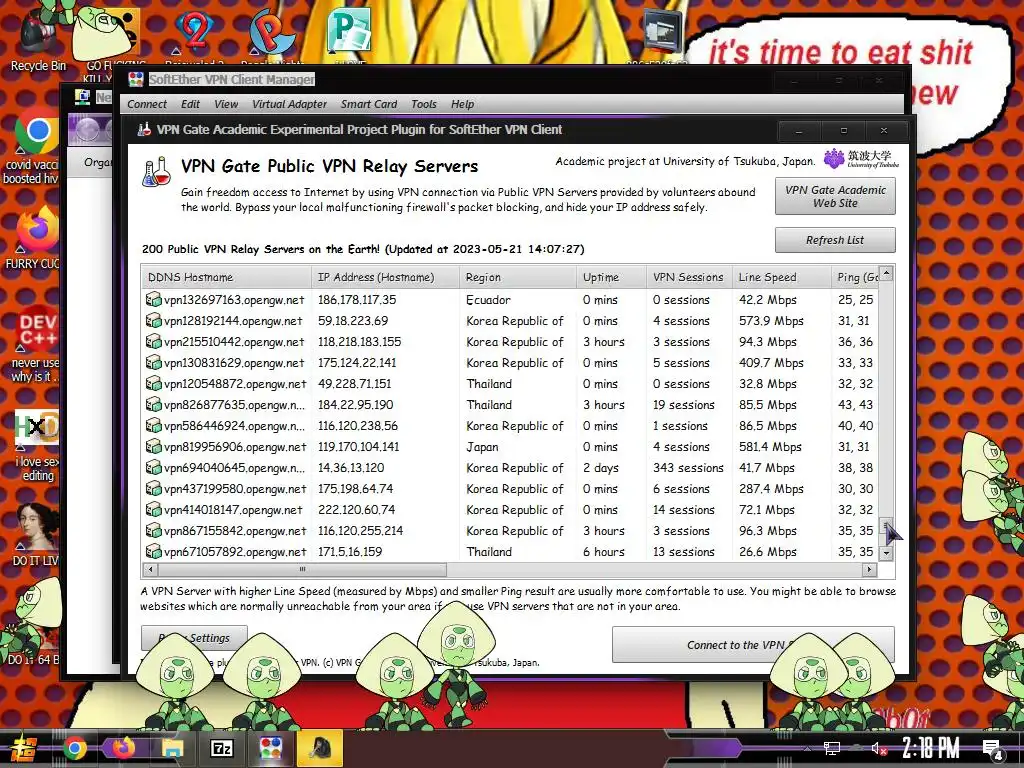Click server icon for vpn132697163.opengw.net
The height and width of the screenshot is (768, 1024).
pyautogui.click(x=153, y=300)
